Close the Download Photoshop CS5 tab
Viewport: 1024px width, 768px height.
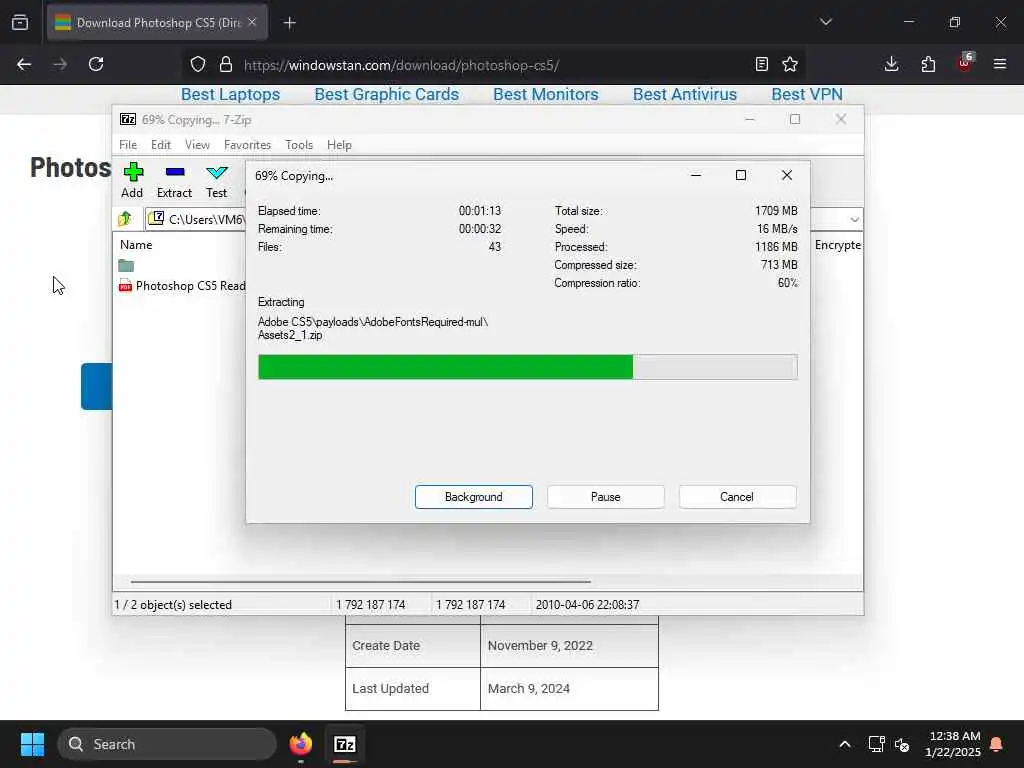pos(252,22)
